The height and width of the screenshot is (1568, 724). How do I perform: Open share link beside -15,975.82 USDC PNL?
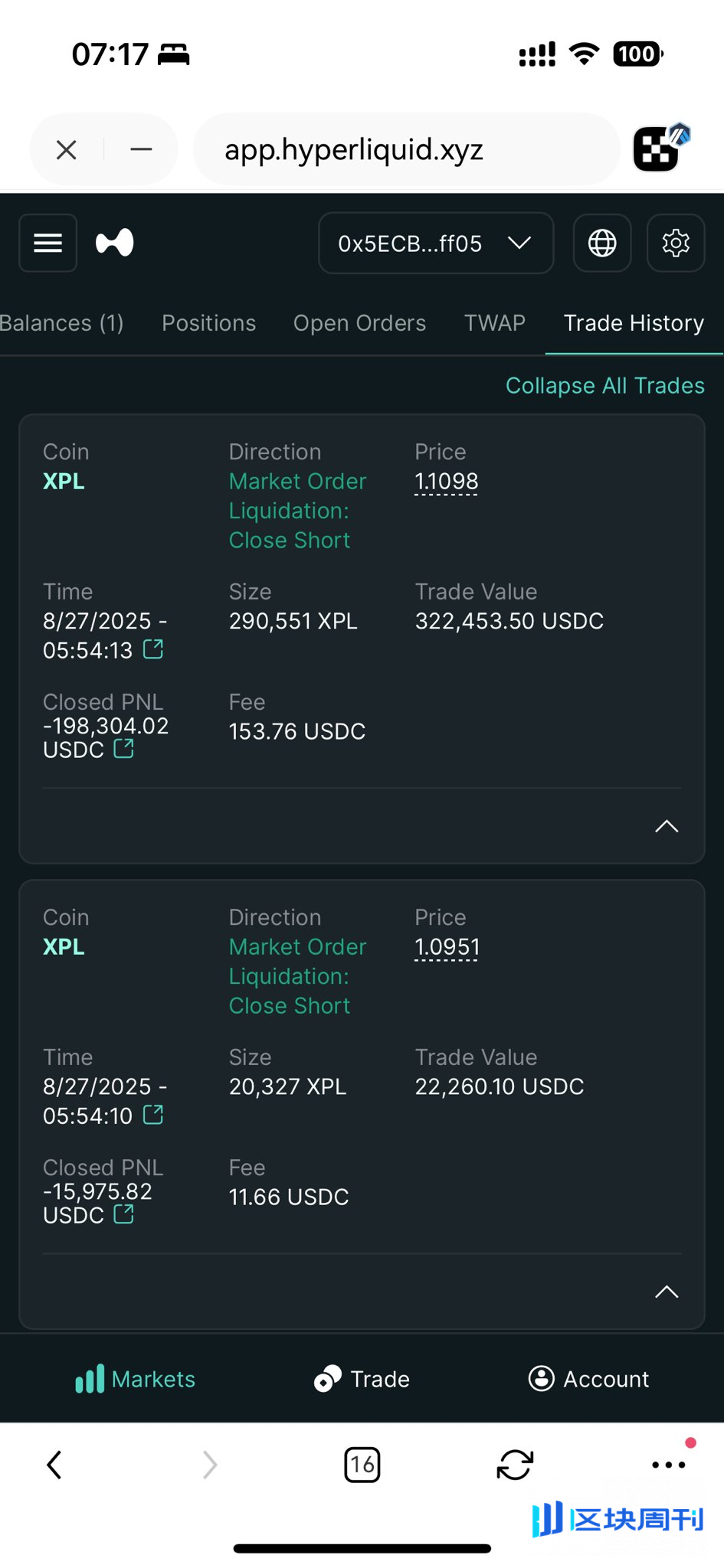point(123,1214)
